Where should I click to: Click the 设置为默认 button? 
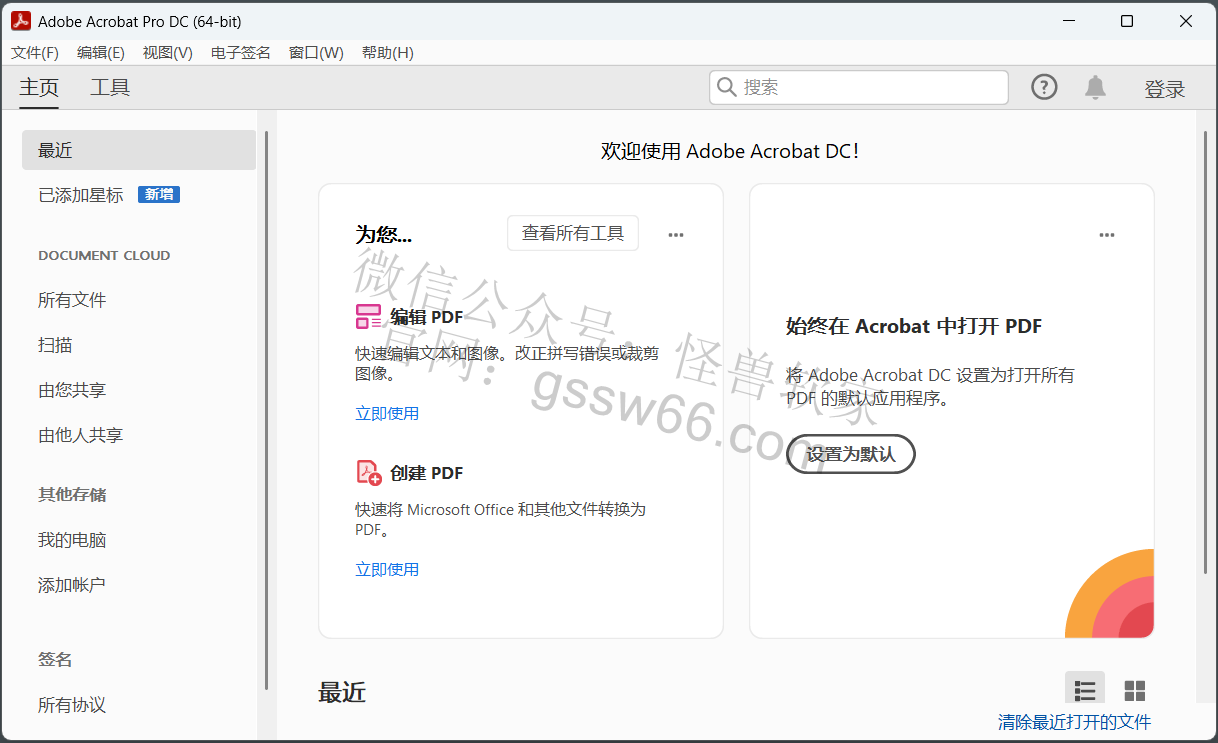point(851,454)
